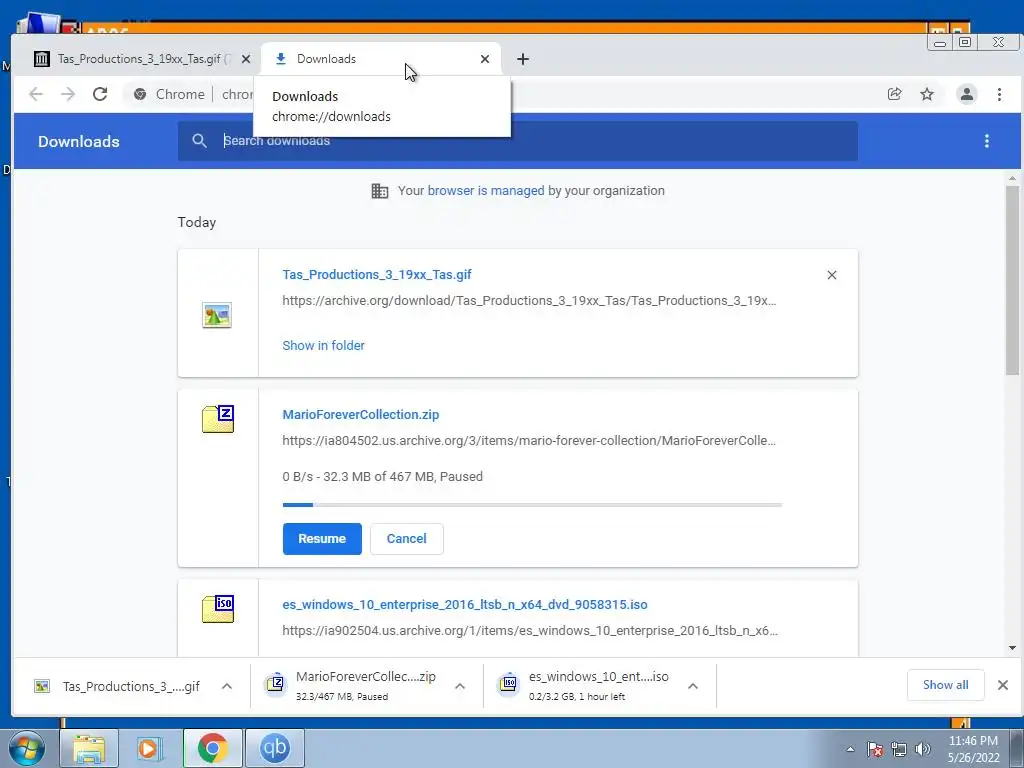
Task: Open the Action Center flag in the tray
Action: pos(875,749)
